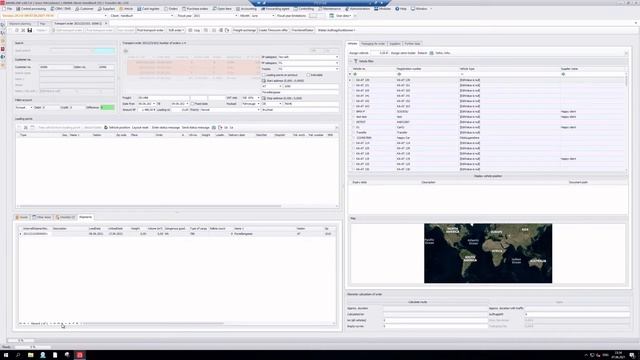Open the User direct dropdown
The image size is (640, 360).
click(343, 16)
